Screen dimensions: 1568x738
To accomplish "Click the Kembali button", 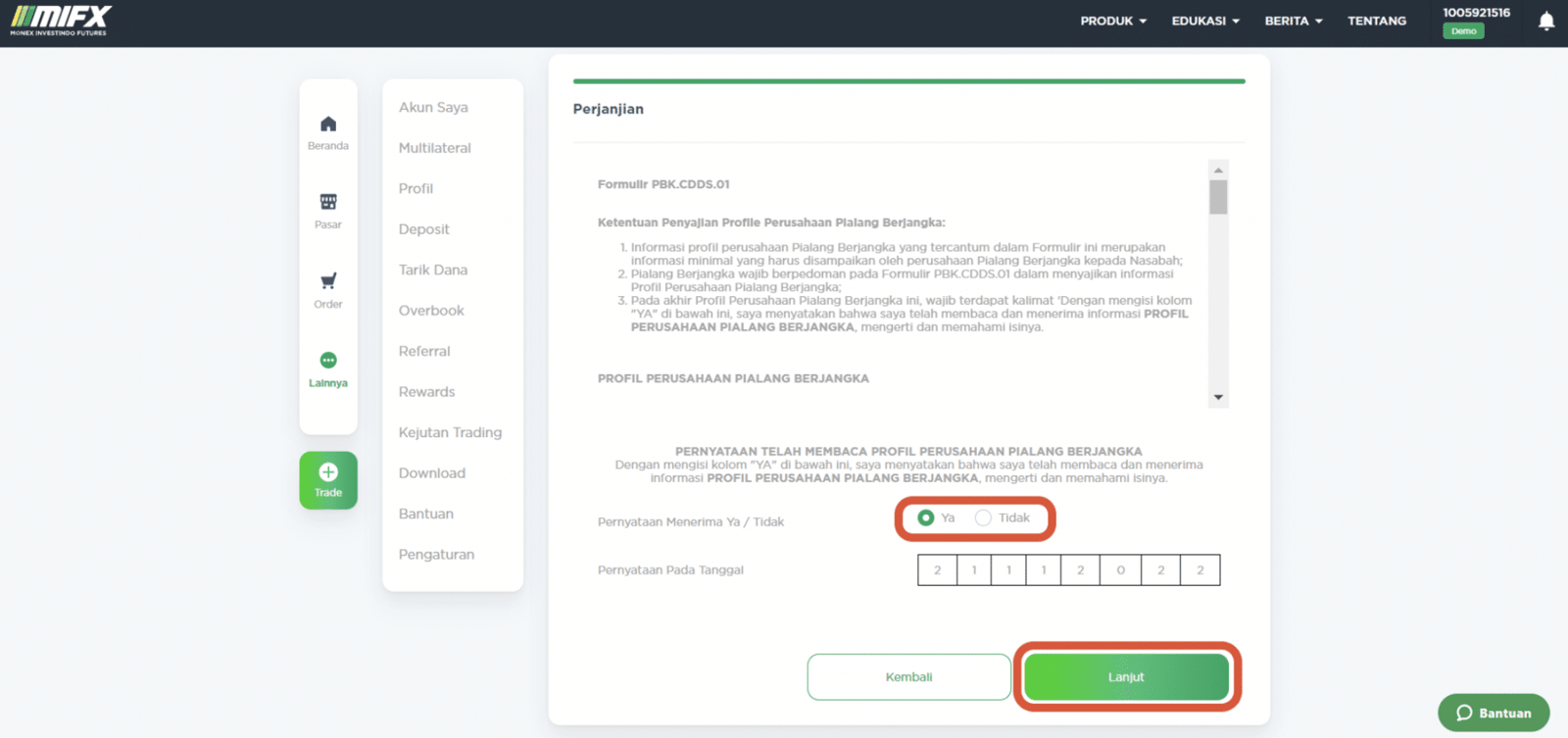I will pos(908,677).
